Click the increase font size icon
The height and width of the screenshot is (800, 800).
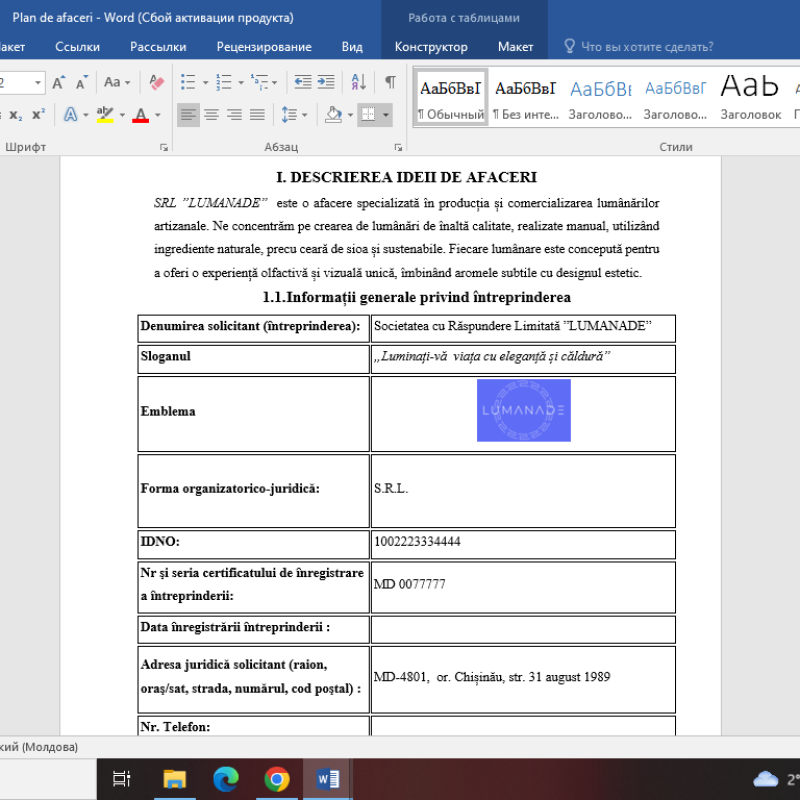[x=58, y=82]
